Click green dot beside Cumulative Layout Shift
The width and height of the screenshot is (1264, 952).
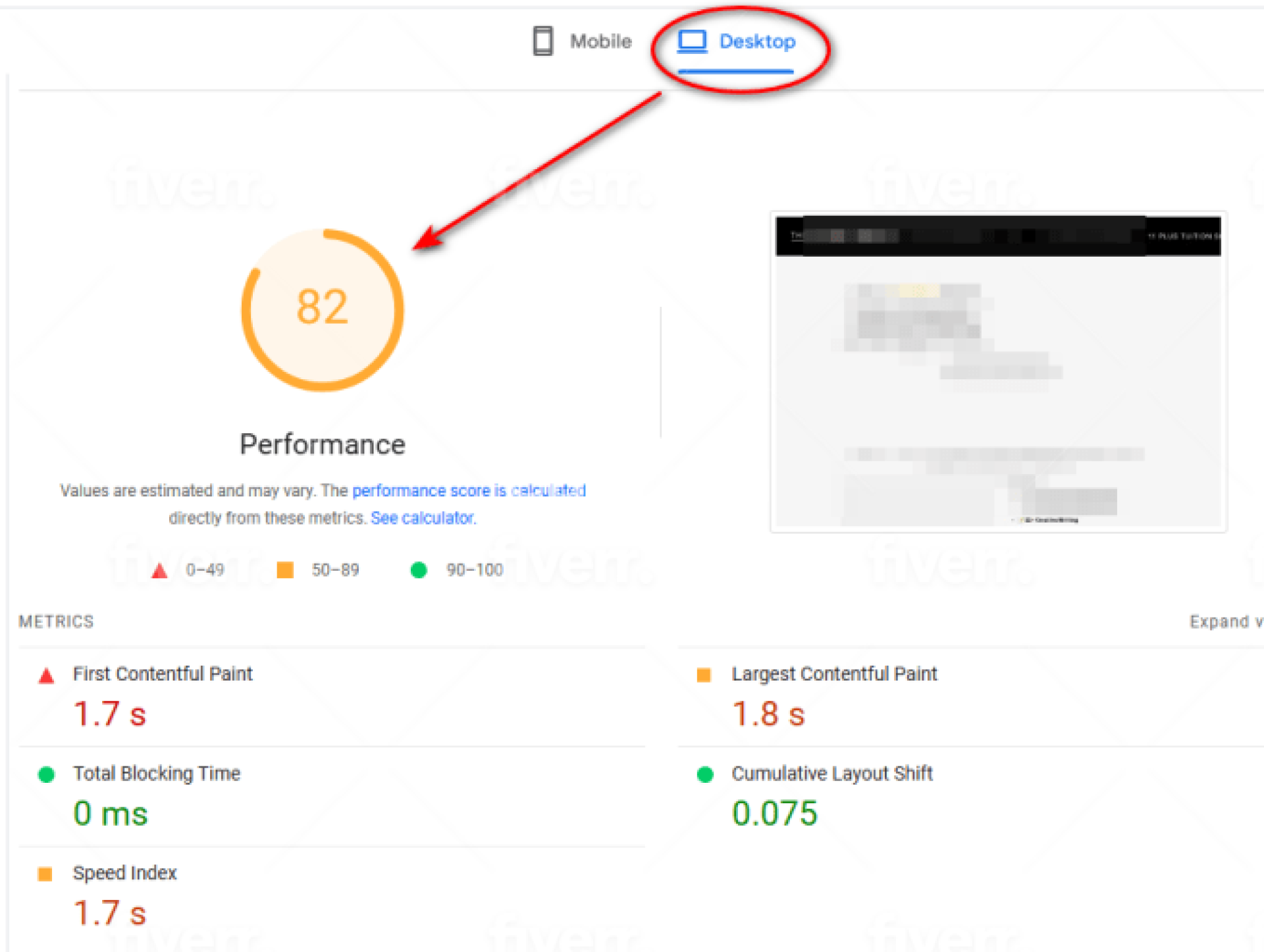tap(704, 774)
